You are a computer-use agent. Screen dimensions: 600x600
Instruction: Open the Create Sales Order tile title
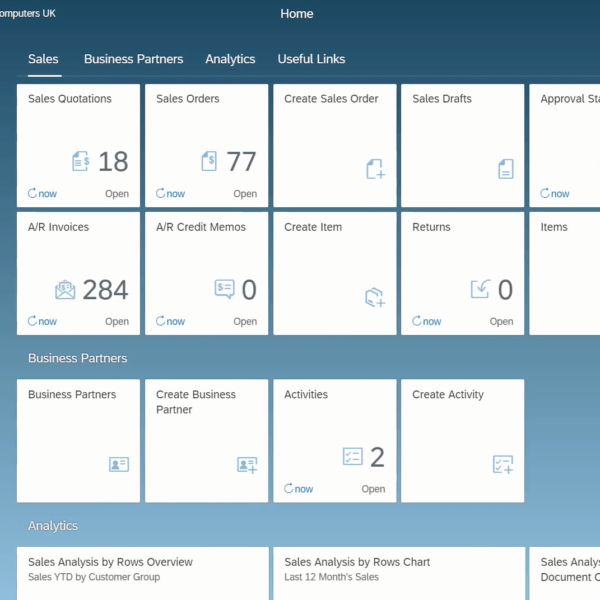click(x=331, y=99)
